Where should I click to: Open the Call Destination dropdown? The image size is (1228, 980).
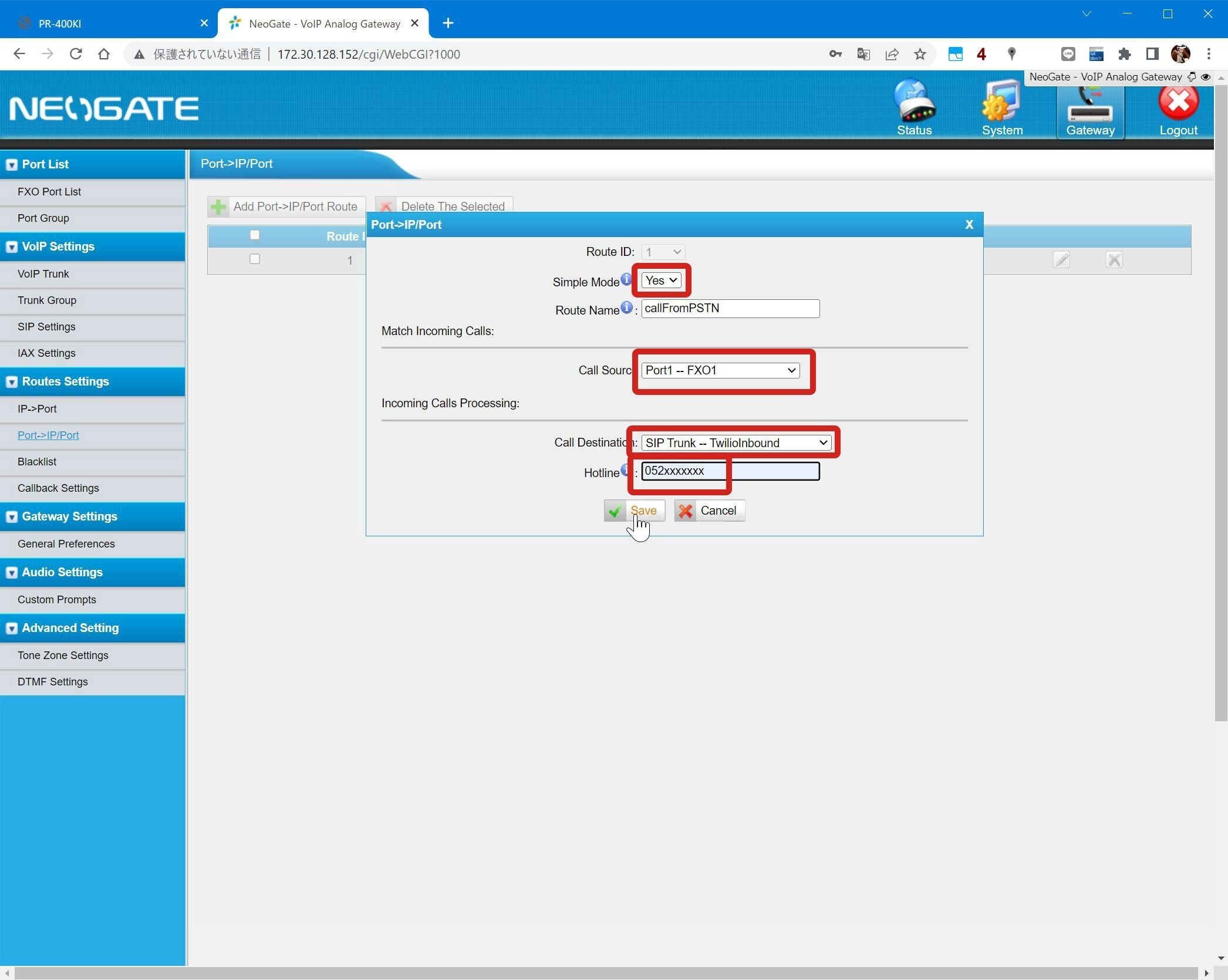pos(736,442)
